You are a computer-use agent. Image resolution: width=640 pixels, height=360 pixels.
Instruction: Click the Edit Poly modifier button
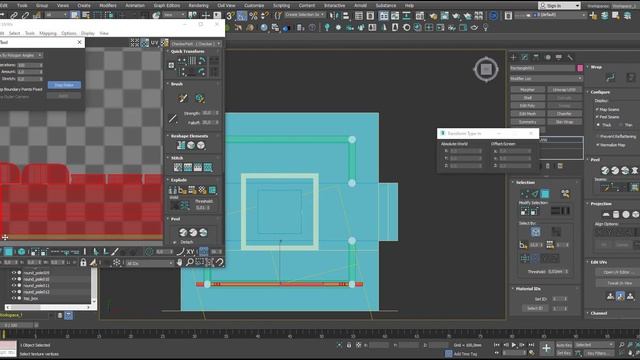click(x=527, y=106)
